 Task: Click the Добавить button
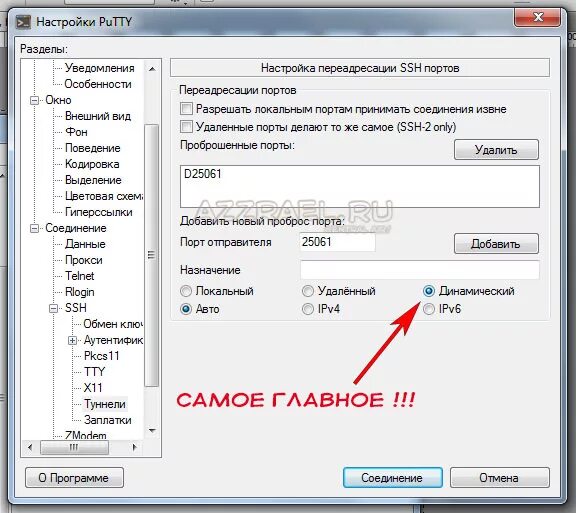[x=496, y=244]
